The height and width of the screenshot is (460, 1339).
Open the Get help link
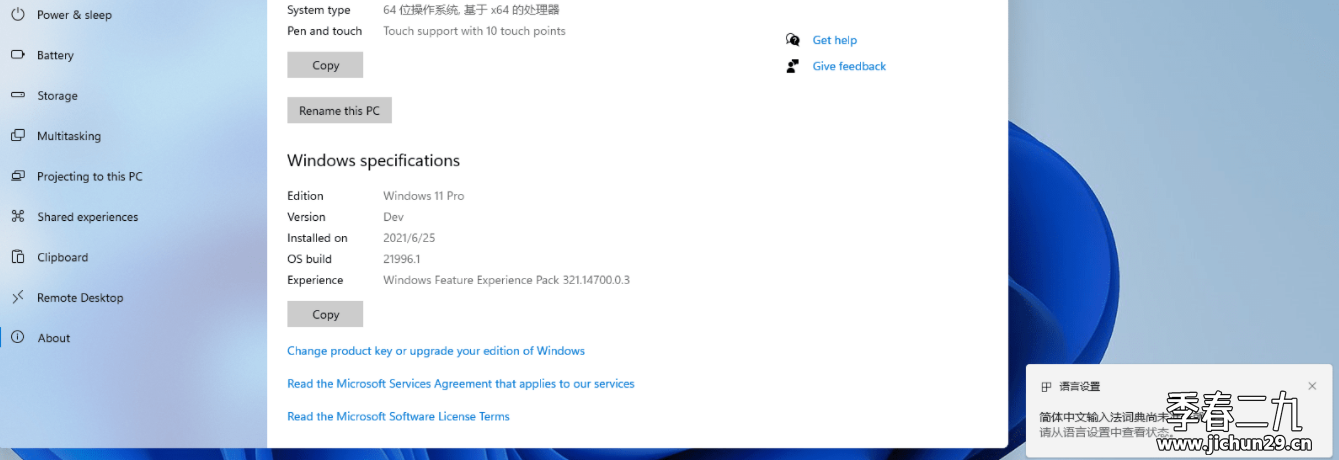point(835,40)
